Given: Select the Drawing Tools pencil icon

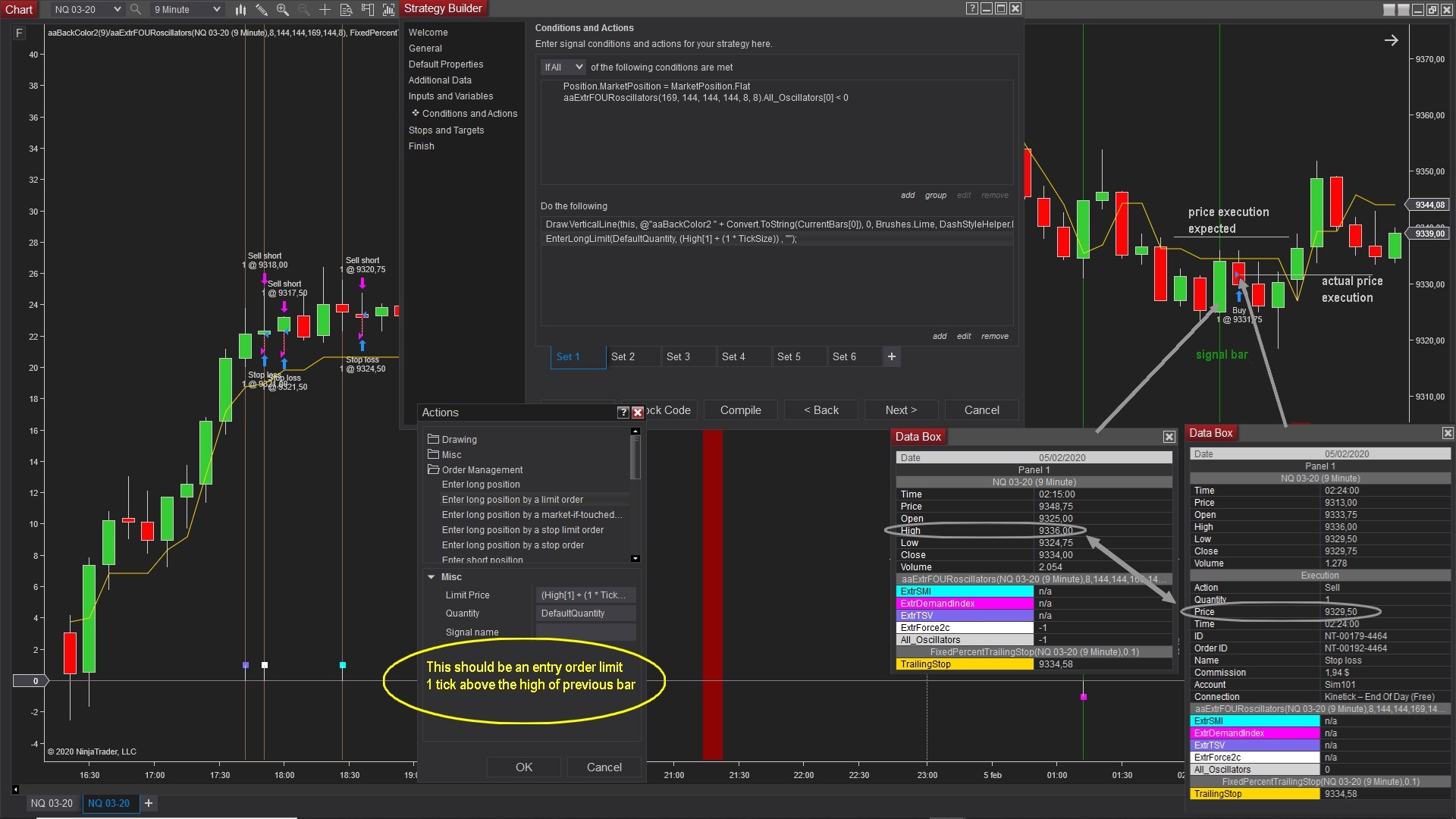Looking at the screenshot, I should [x=262, y=10].
